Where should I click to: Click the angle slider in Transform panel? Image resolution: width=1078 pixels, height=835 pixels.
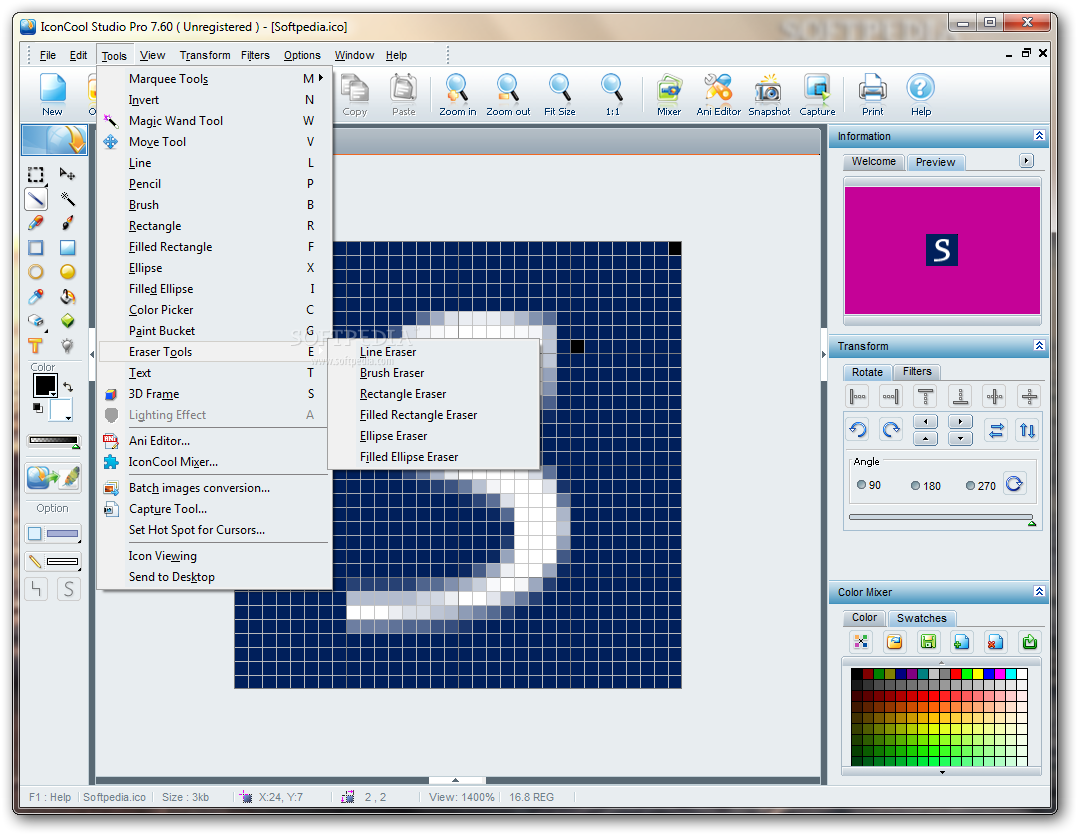point(940,517)
